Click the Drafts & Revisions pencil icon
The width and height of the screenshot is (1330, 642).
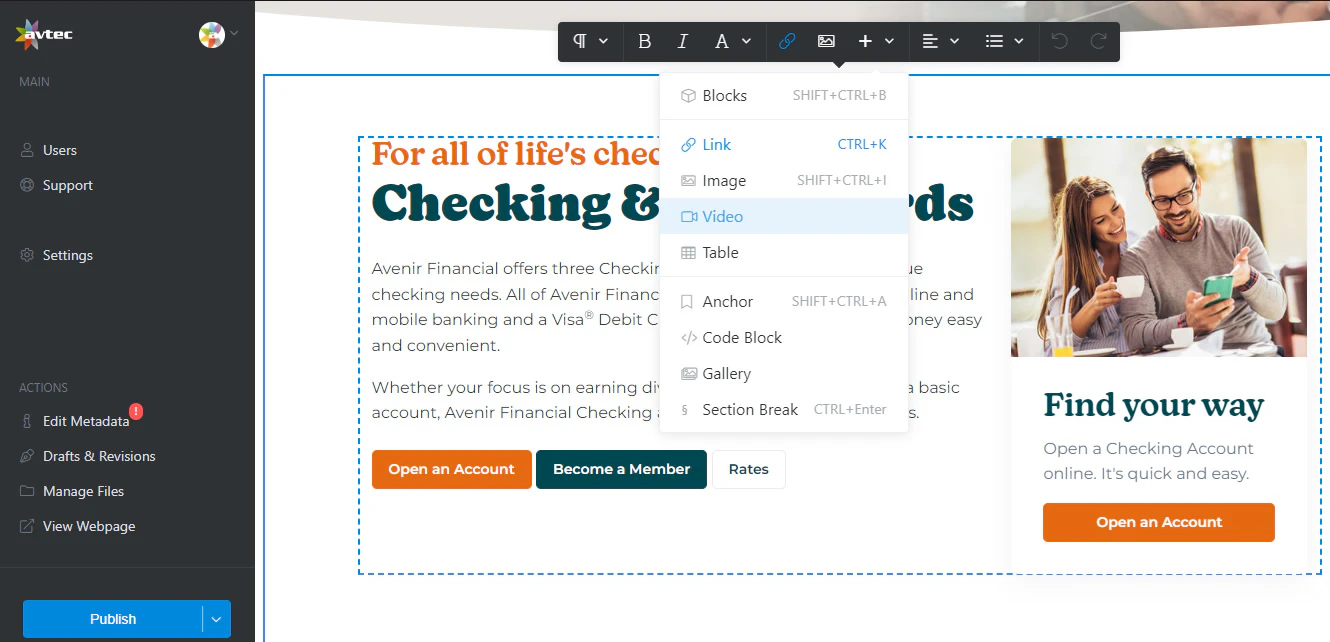pos(27,456)
